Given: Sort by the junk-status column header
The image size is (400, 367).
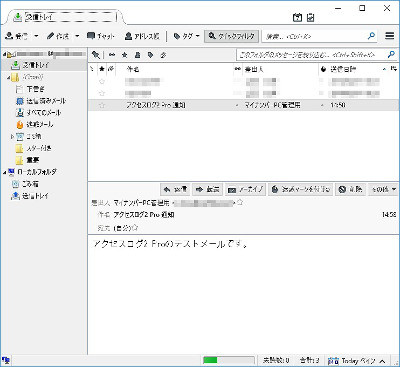Looking at the screenshot, I should click(x=323, y=69).
